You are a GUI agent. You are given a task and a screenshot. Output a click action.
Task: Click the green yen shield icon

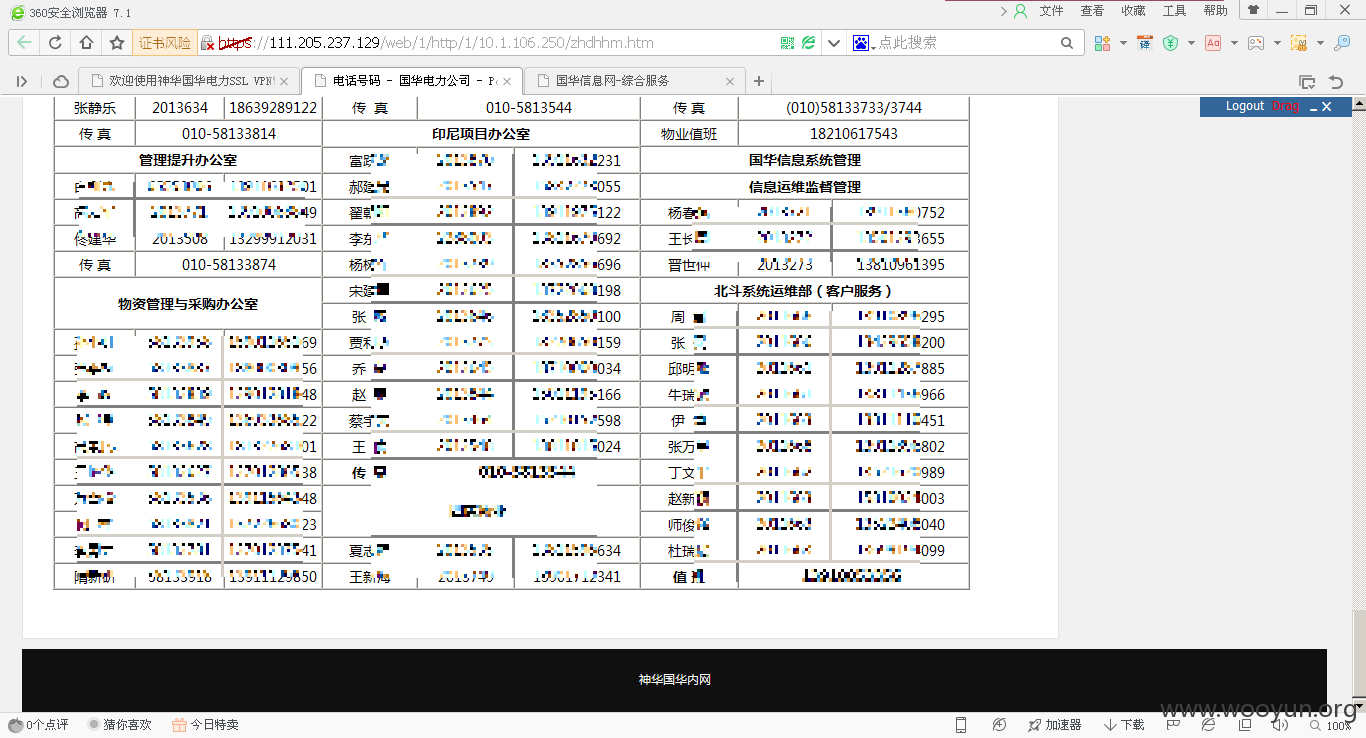click(x=1170, y=43)
